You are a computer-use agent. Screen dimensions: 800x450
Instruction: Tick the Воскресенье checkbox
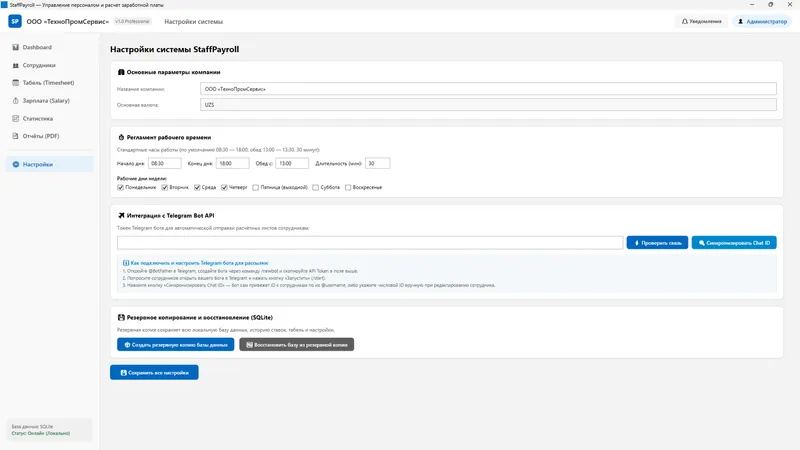(x=348, y=187)
